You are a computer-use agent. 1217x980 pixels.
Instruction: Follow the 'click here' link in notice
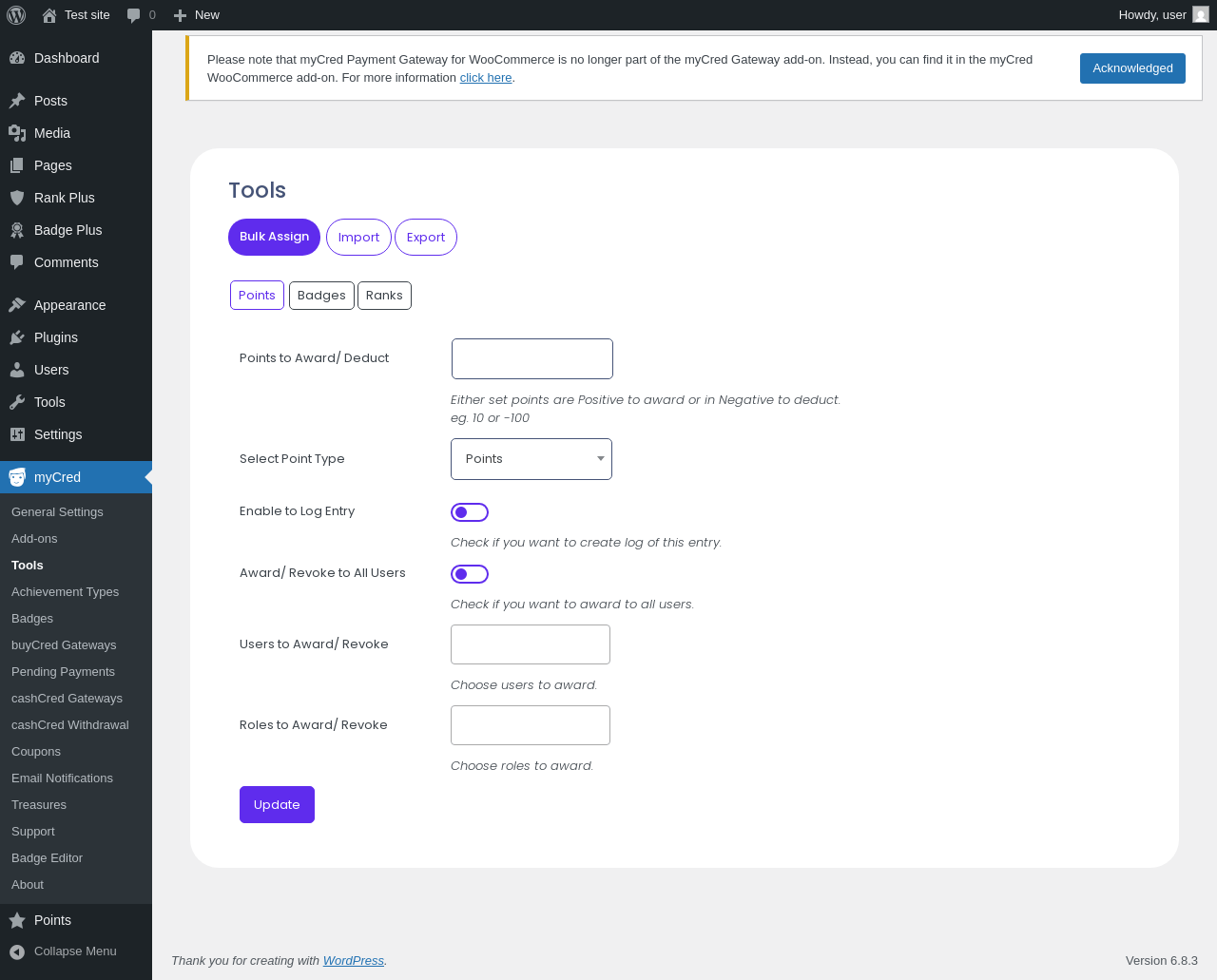click(486, 78)
